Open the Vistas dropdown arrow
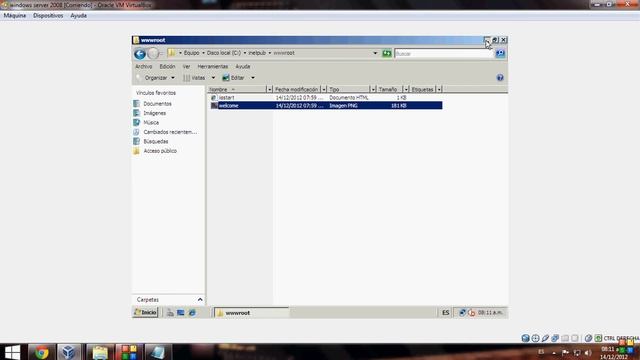The image size is (640, 360). tap(213, 78)
